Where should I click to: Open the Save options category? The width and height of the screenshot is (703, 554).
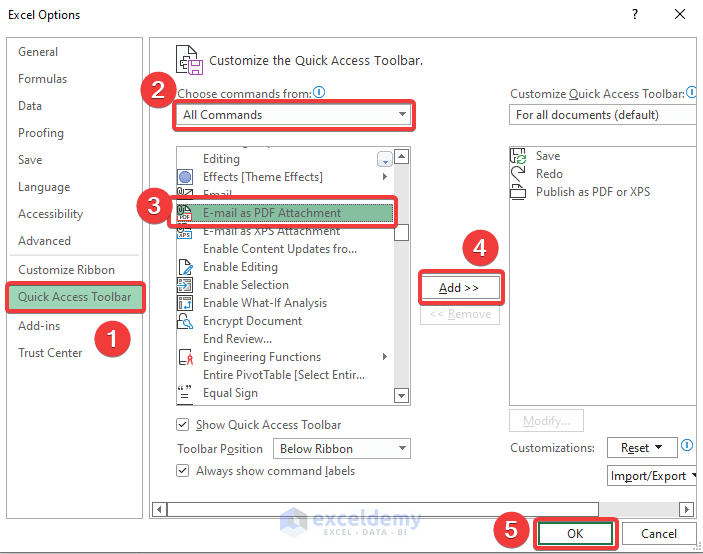(x=30, y=160)
